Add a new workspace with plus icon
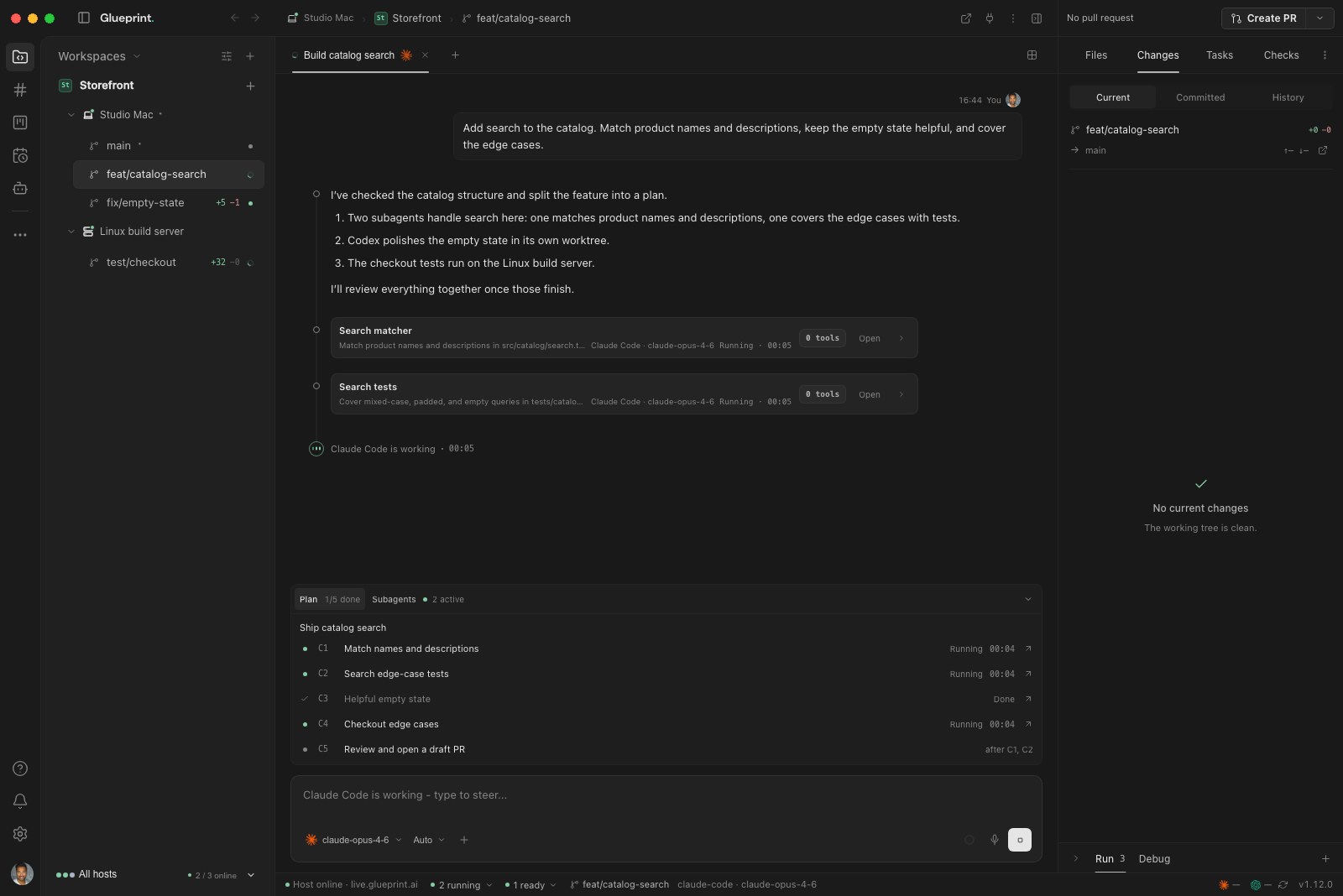Screen dimensions: 1343x896 pos(250,56)
